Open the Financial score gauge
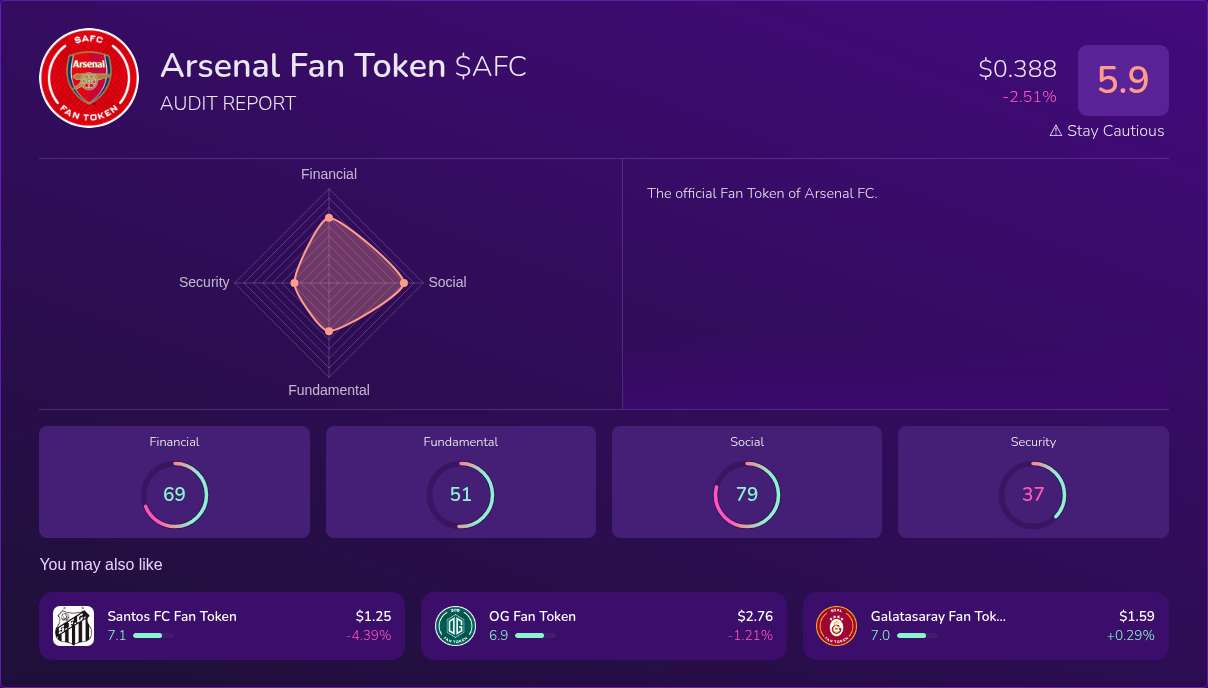Image resolution: width=1208 pixels, height=688 pixels. [174, 494]
